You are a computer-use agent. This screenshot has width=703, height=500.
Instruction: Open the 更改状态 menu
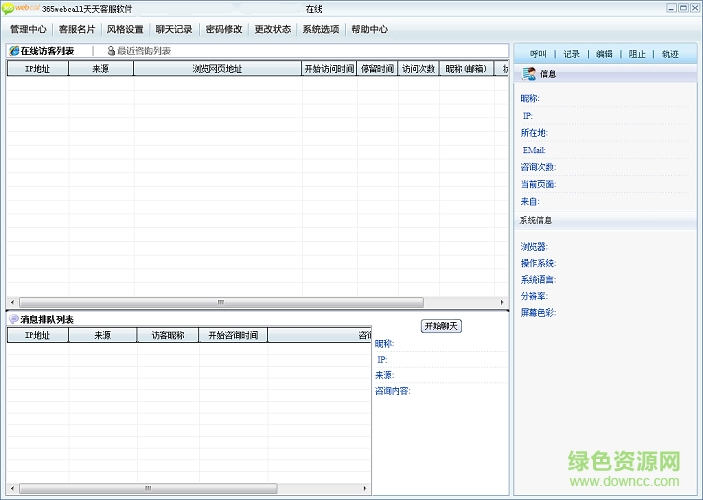[x=272, y=29]
